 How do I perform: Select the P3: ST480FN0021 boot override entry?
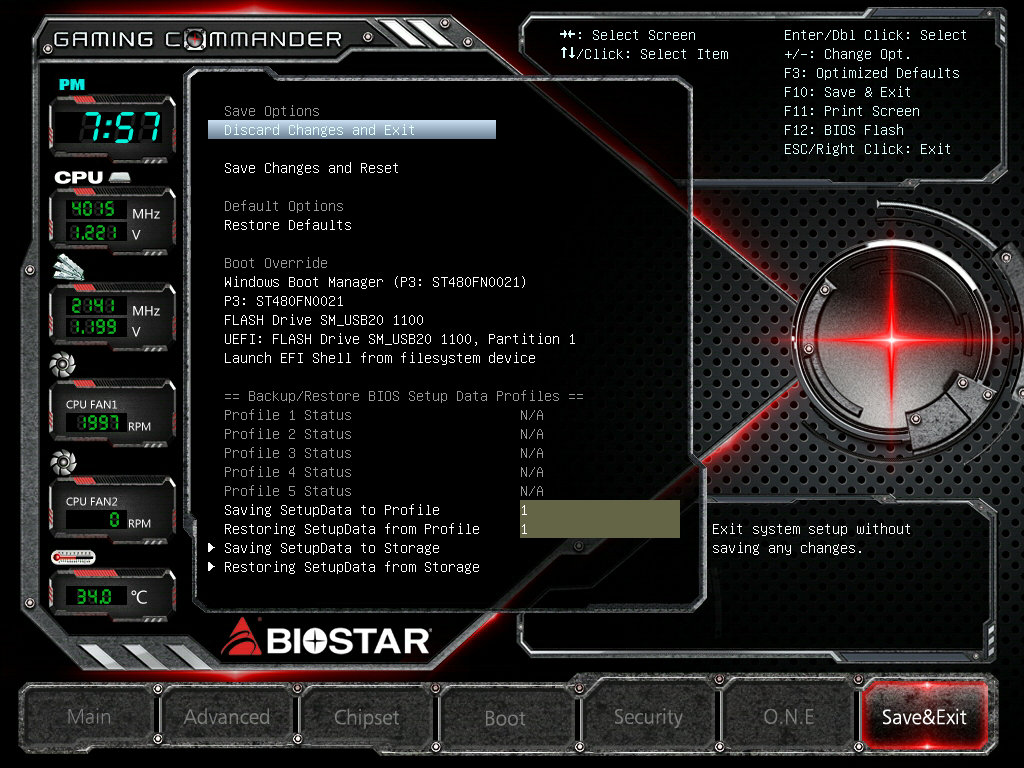coord(283,301)
